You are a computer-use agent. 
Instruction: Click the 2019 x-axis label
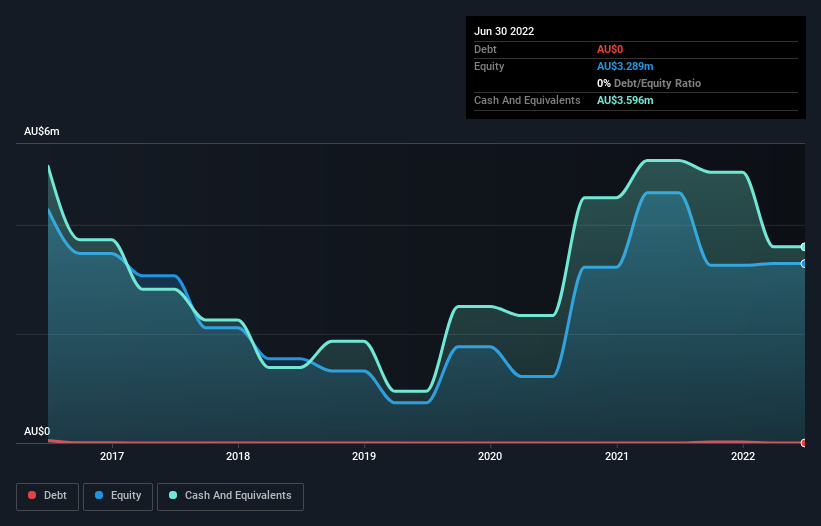(364, 456)
